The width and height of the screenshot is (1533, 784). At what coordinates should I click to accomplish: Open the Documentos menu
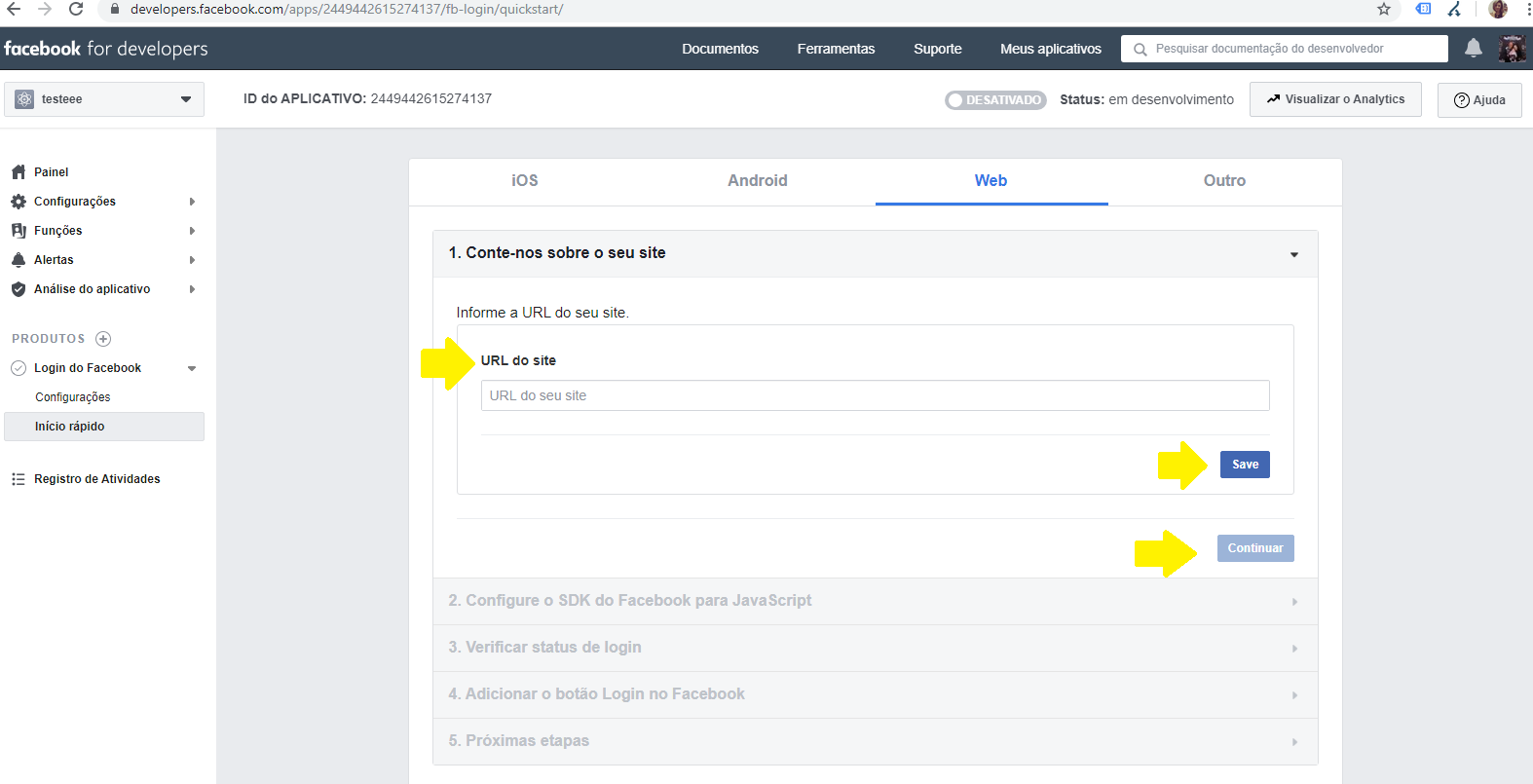pos(720,49)
